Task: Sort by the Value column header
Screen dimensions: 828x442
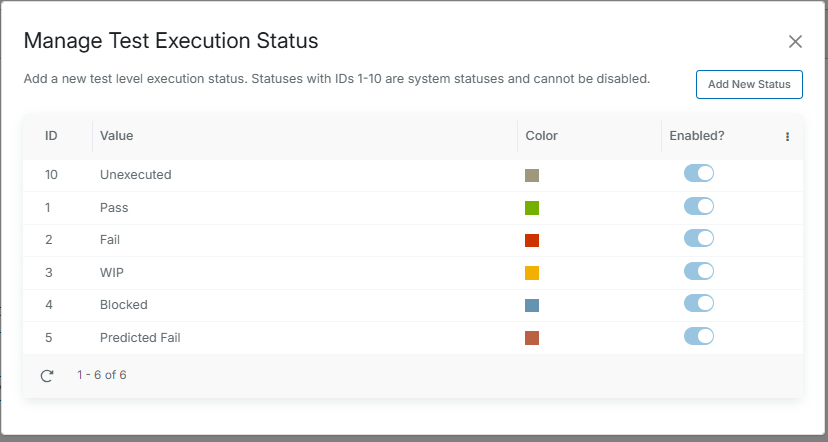Action: click(117, 135)
